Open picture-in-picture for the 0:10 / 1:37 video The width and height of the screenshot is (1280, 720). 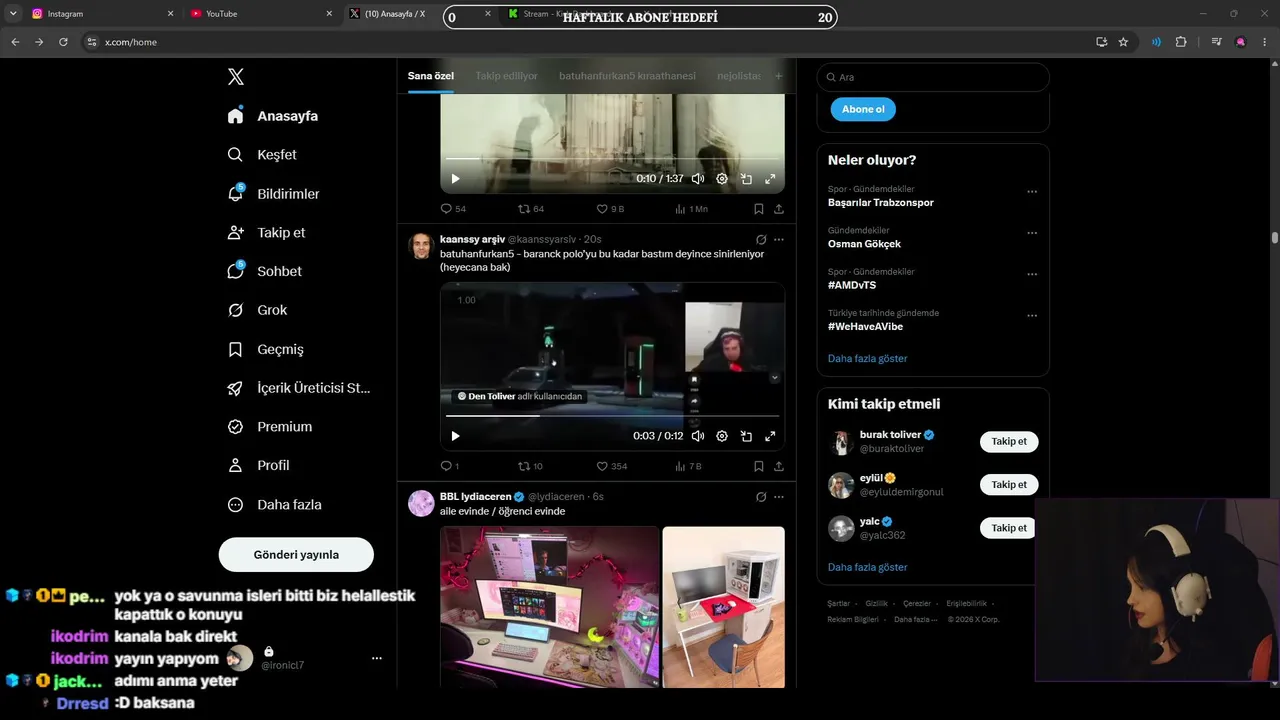point(746,179)
